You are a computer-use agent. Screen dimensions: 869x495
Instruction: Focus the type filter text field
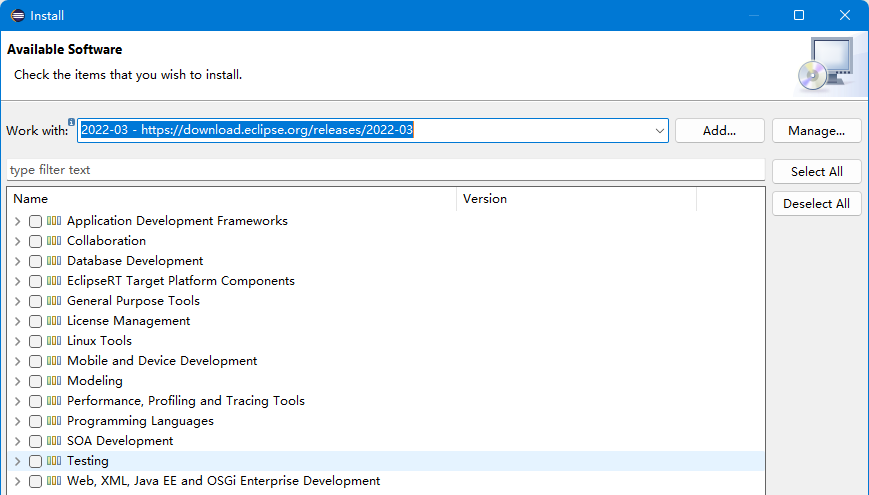point(385,170)
